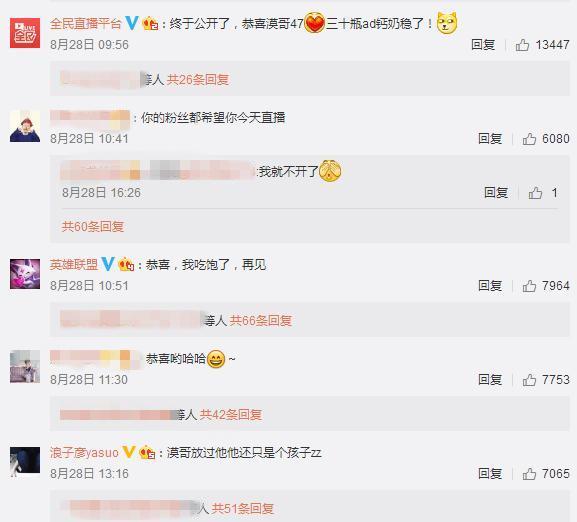Screen dimensions: 577x522
Task: Show 共42条回复 replies
Action: pos(231,415)
